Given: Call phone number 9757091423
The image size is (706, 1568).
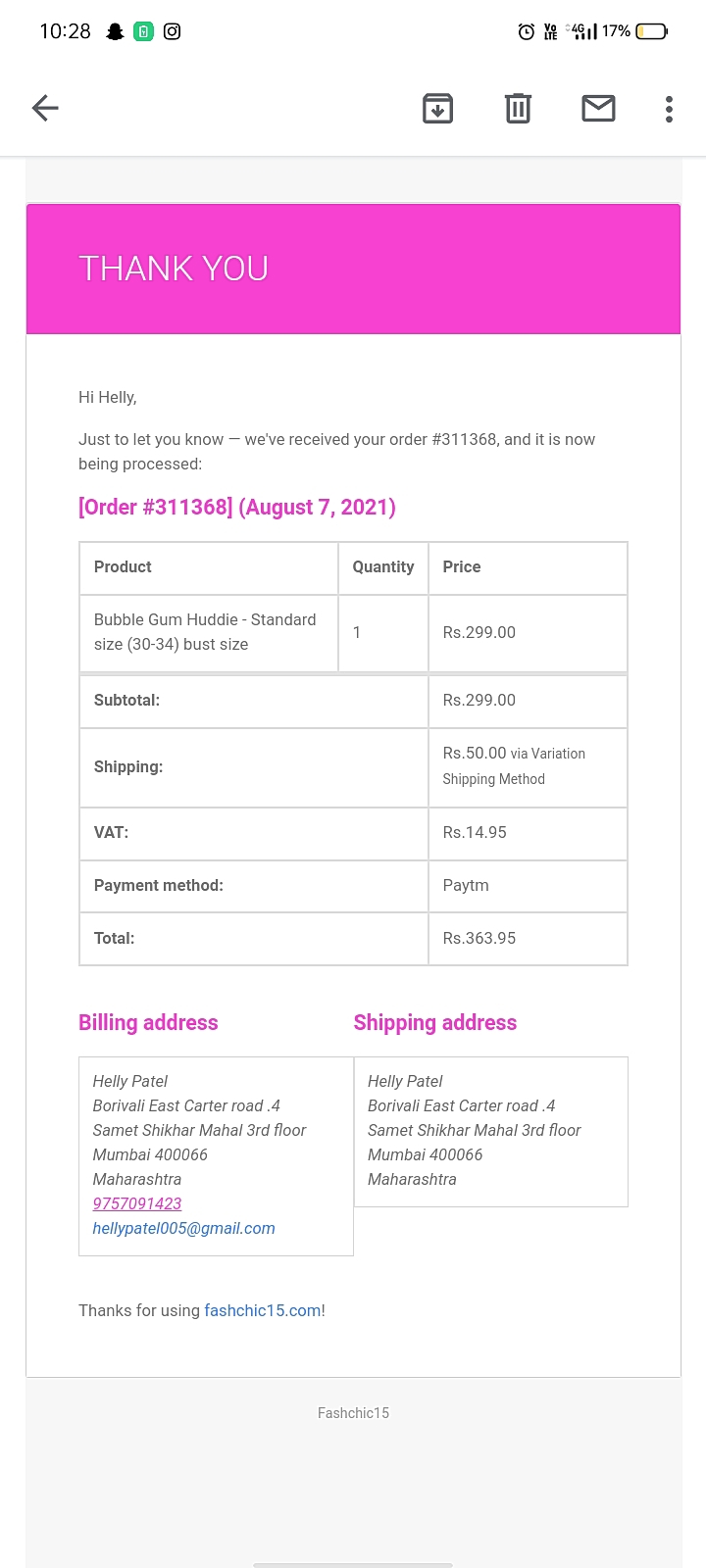Looking at the screenshot, I should 137,1203.
